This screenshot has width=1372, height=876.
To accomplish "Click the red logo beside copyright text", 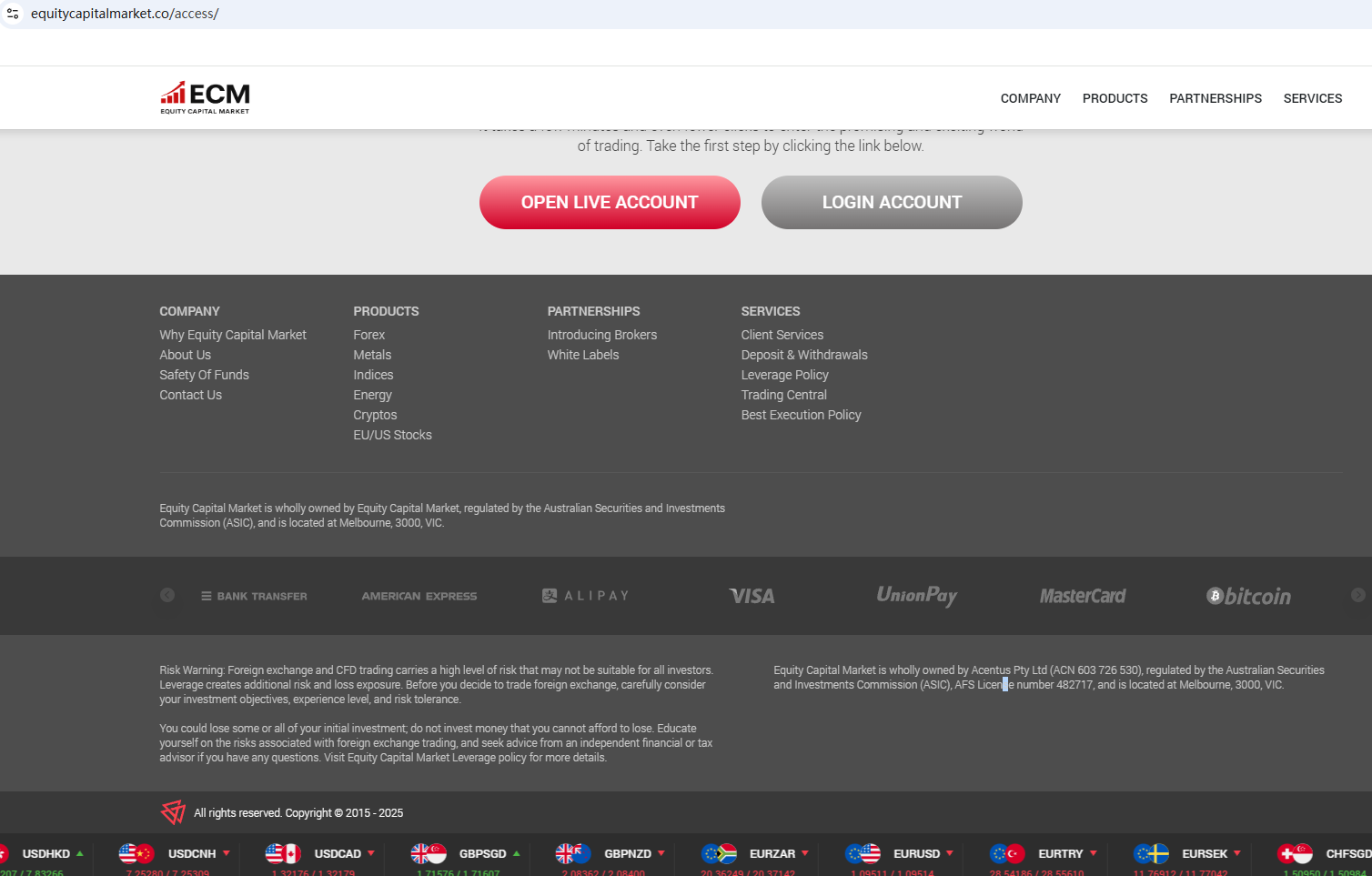I will tap(173, 812).
